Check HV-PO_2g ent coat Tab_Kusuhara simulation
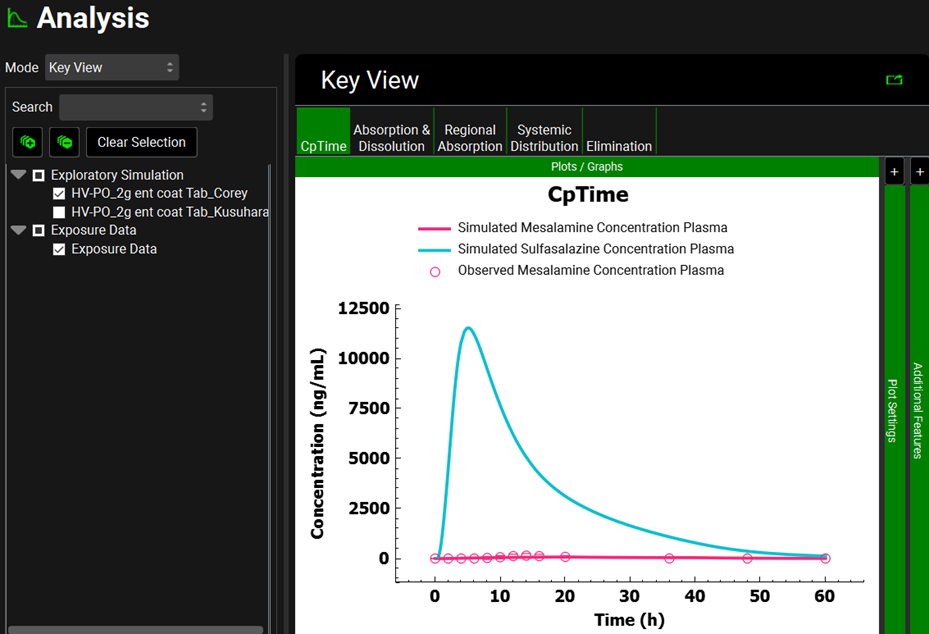 59,212
